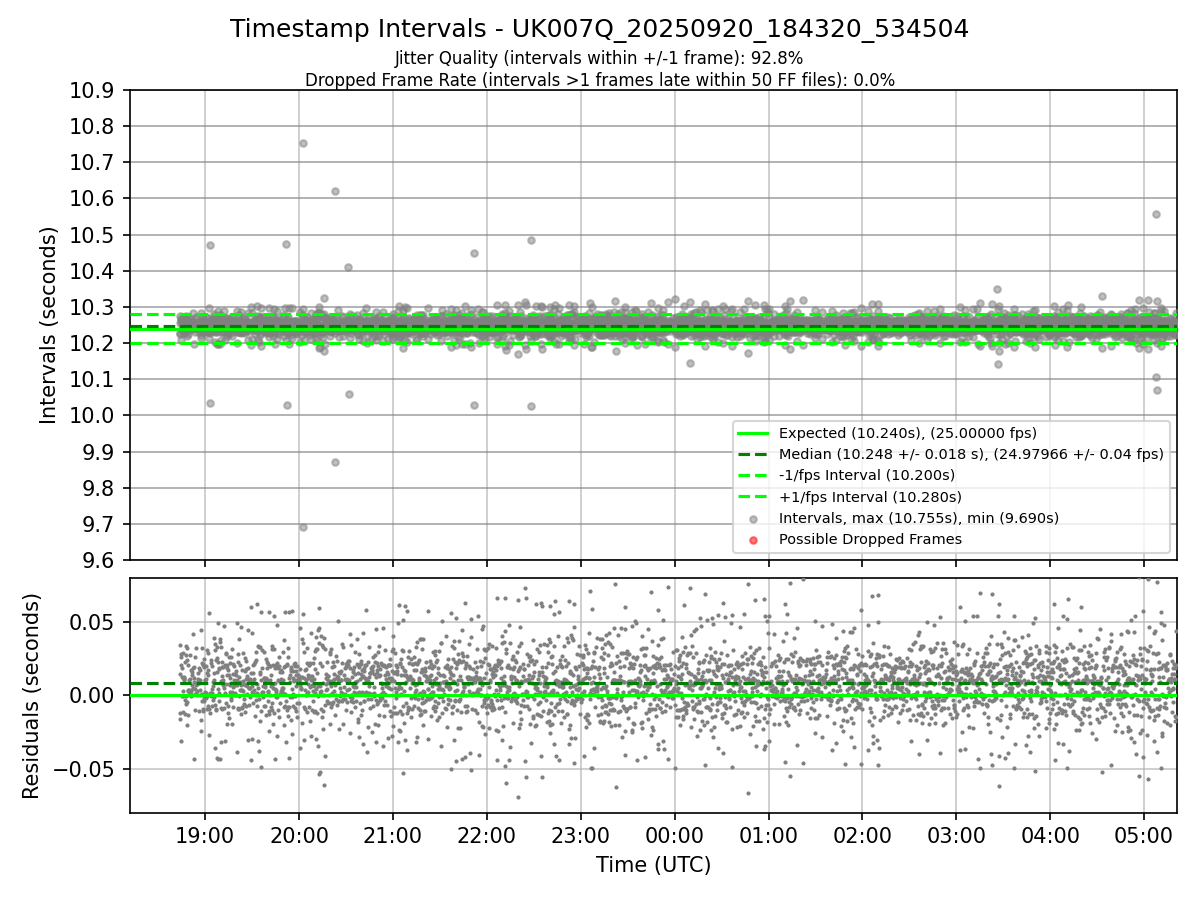Click the y-axis tick label '9.7'
1200x900 pixels.
[x=97, y=524]
